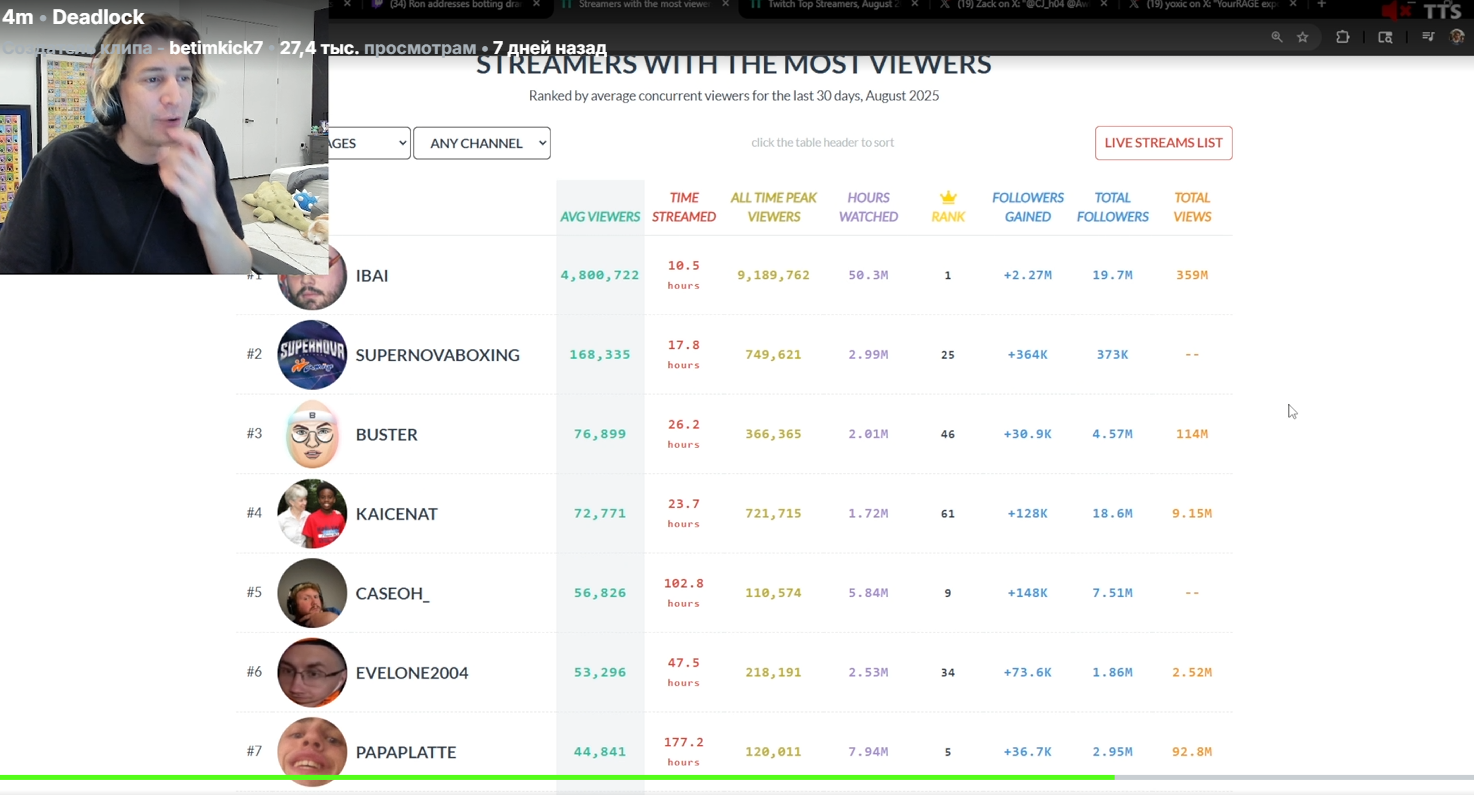Screen dimensions: 1474x795
Task: Close the 'Zack on X' tab
Action: pos(1104,5)
